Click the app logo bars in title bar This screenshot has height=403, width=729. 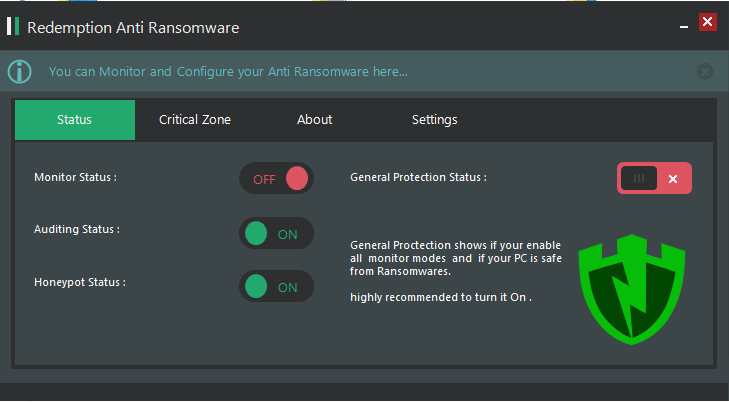[x=13, y=26]
